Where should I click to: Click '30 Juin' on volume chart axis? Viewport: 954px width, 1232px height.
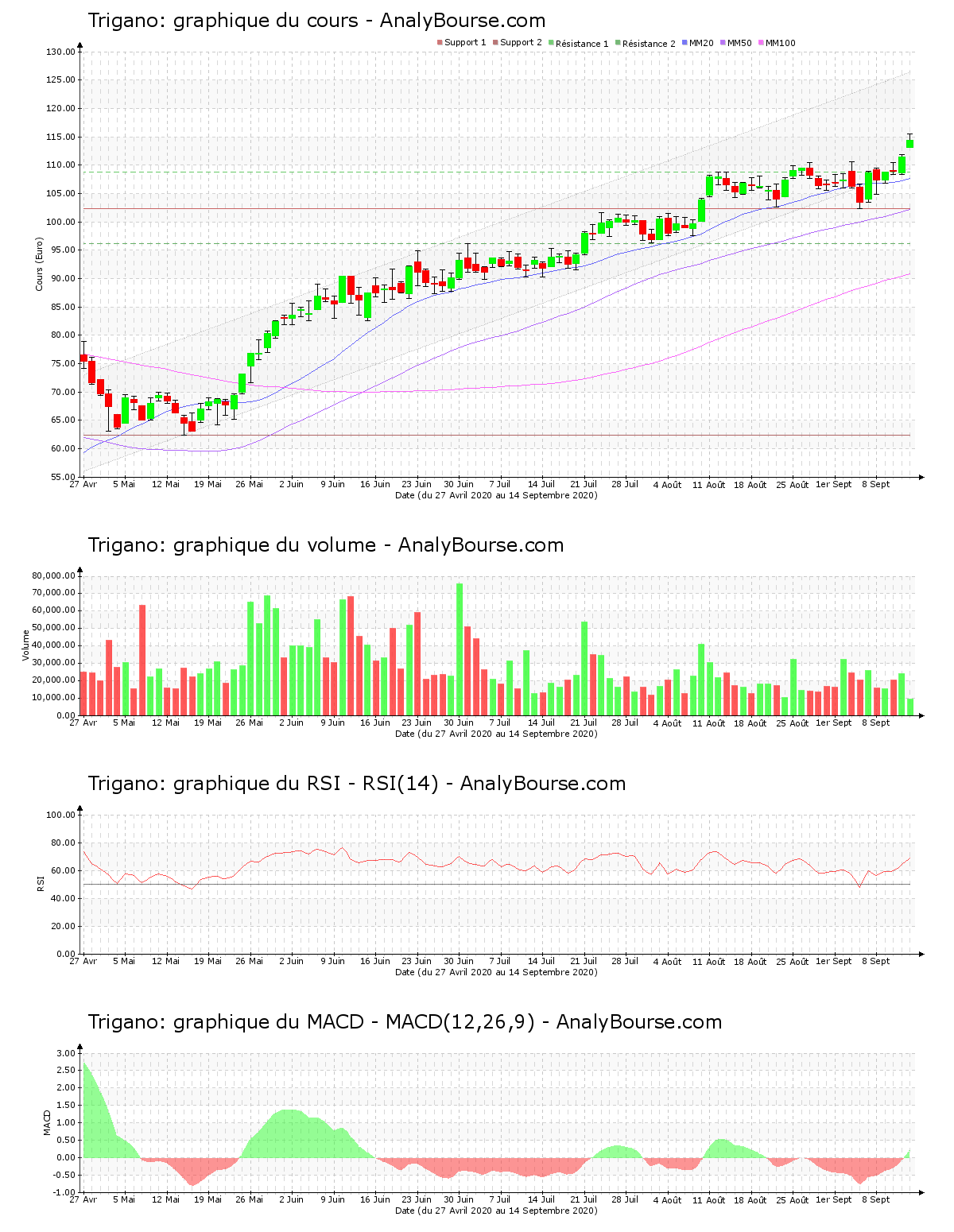click(459, 723)
